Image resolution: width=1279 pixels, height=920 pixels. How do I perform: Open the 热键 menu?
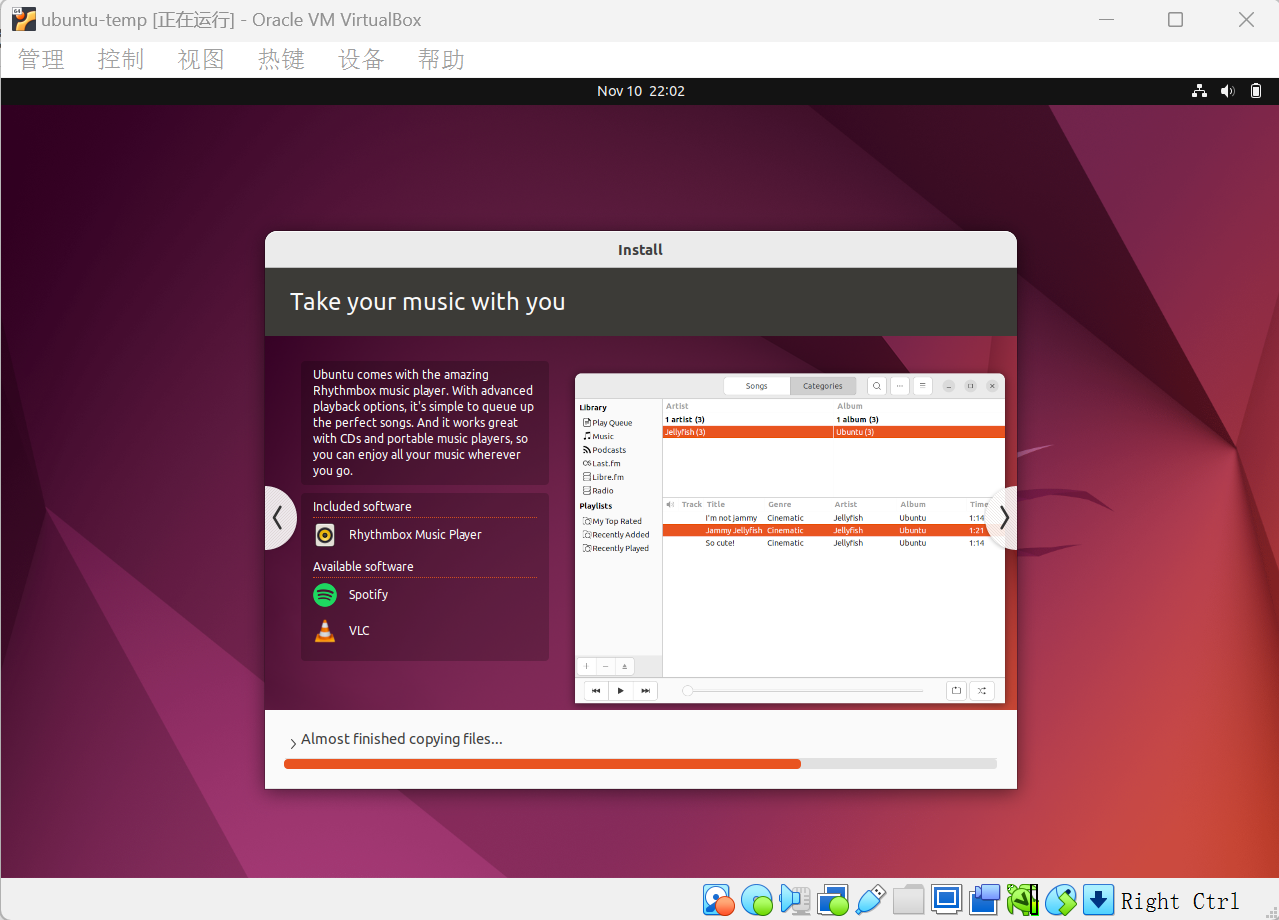click(x=281, y=60)
